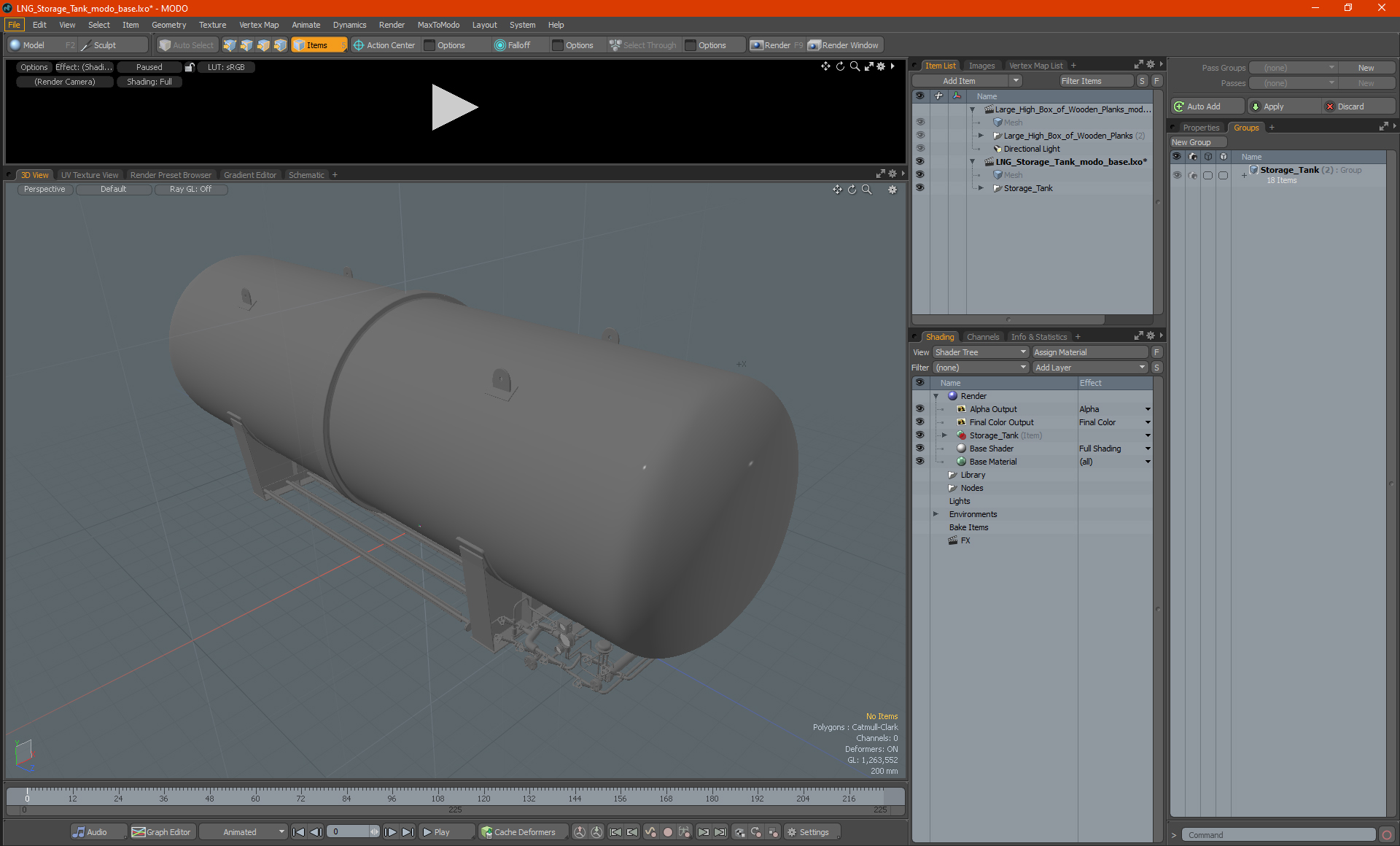The width and height of the screenshot is (1400, 846).
Task: Open the Add Layer dropdown
Action: [1091, 368]
